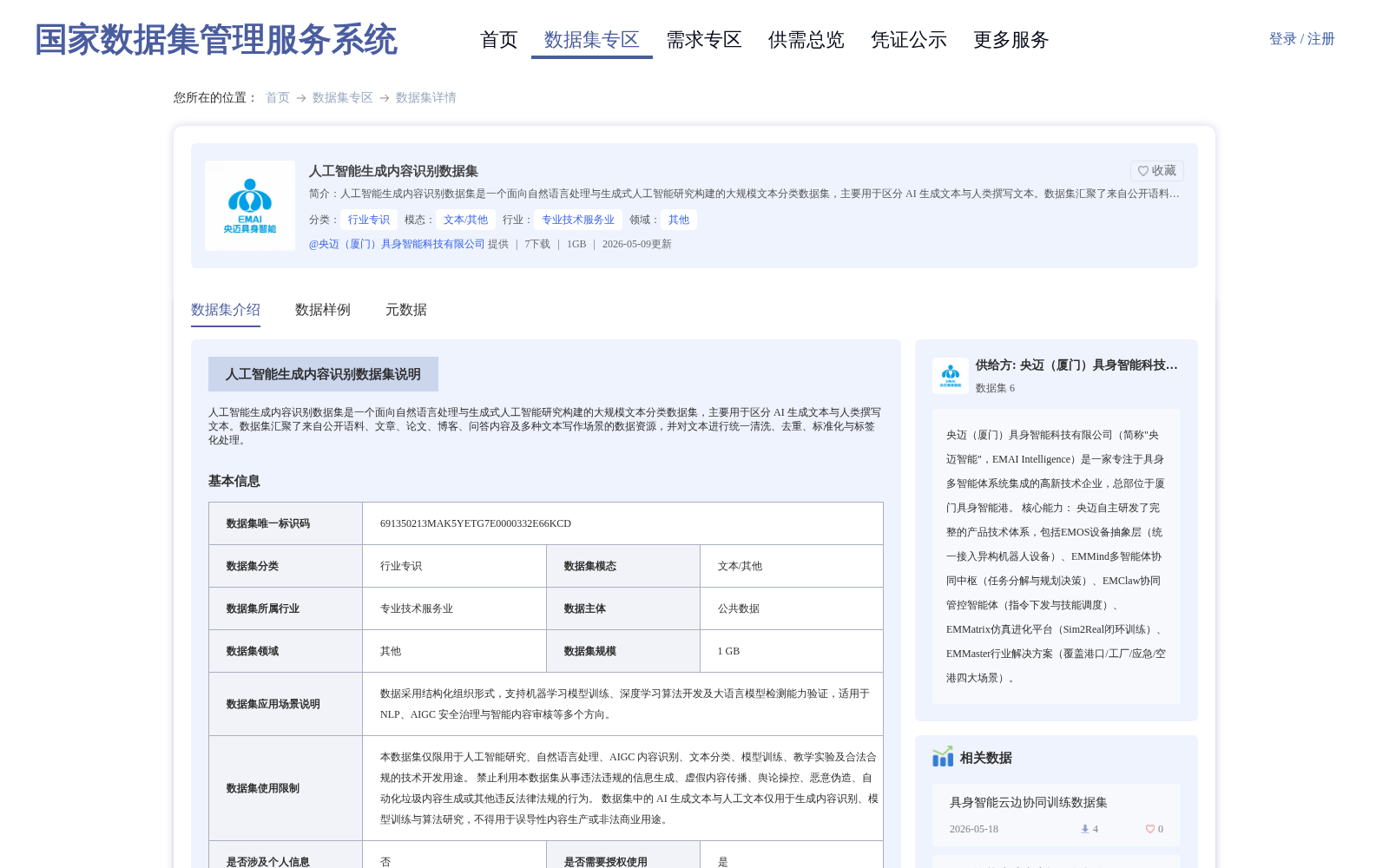Open the 数据集专区 nav item

click(592, 40)
